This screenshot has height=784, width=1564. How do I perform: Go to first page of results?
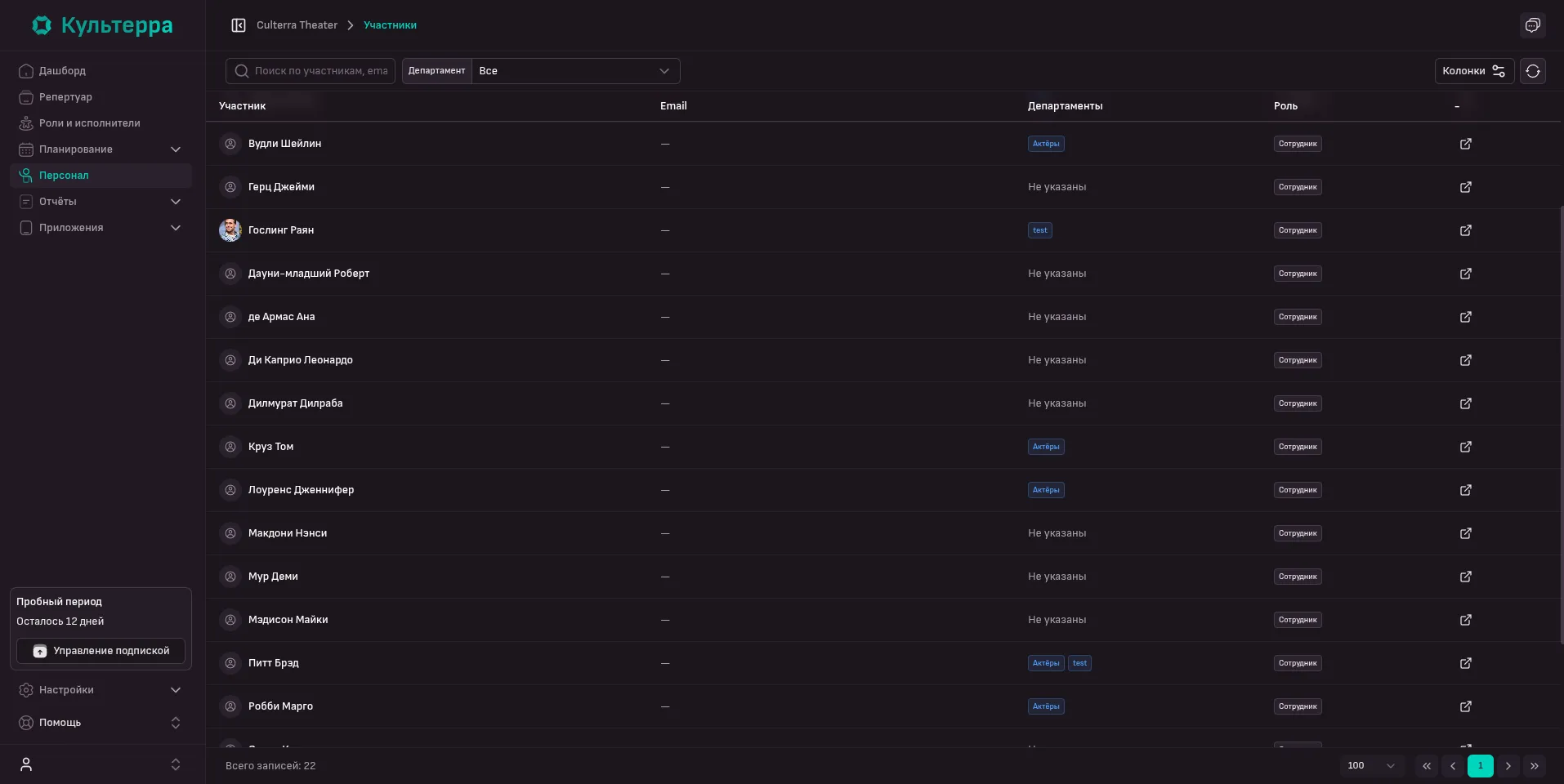point(1427,766)
